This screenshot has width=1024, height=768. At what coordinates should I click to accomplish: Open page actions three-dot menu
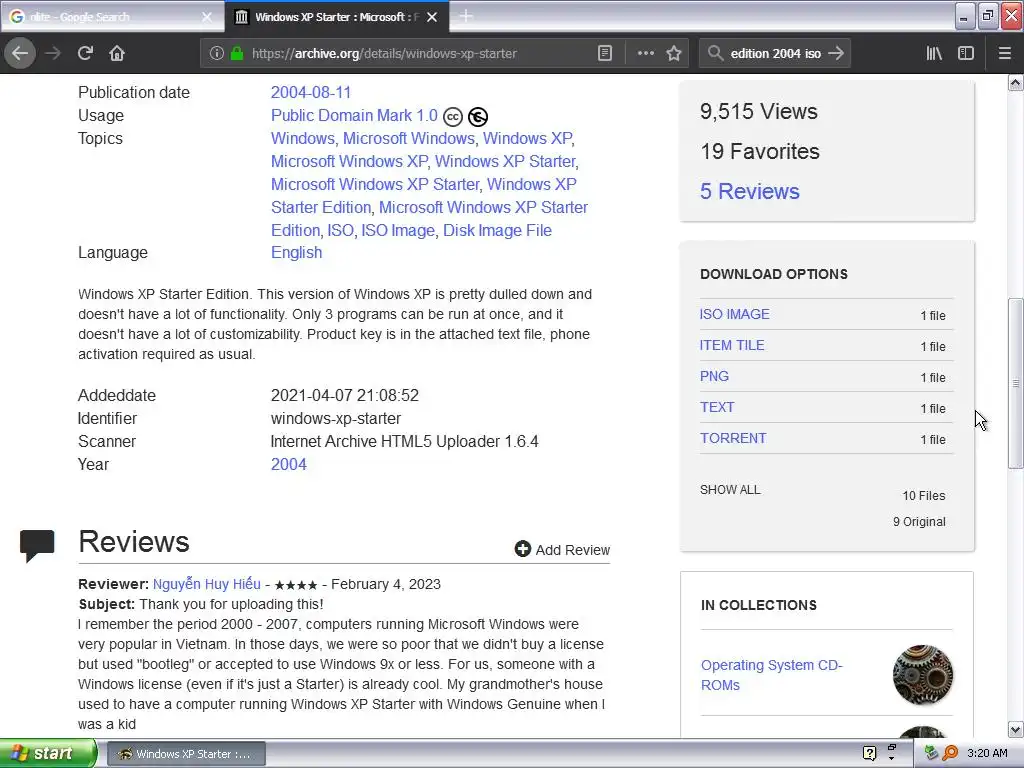point(645,53)
